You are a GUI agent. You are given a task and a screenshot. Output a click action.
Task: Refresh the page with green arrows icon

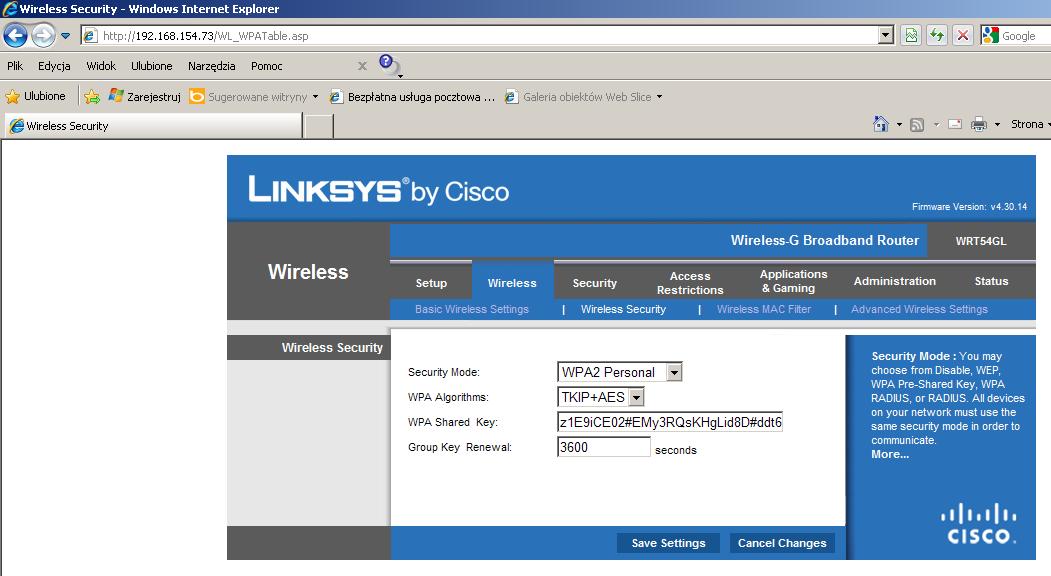click(937, 36)
